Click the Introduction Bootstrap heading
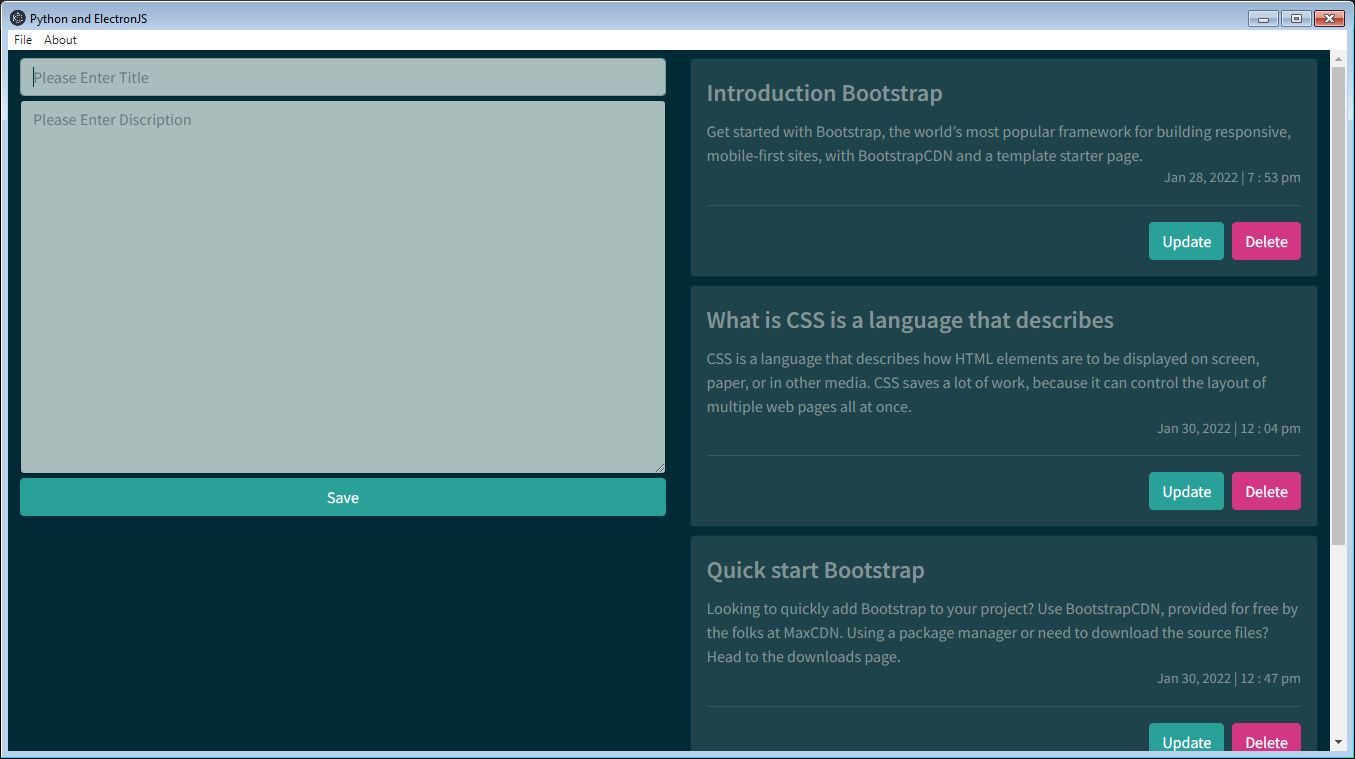The height and width of the screenshot is (759, 1355). [x=824, y=93]
